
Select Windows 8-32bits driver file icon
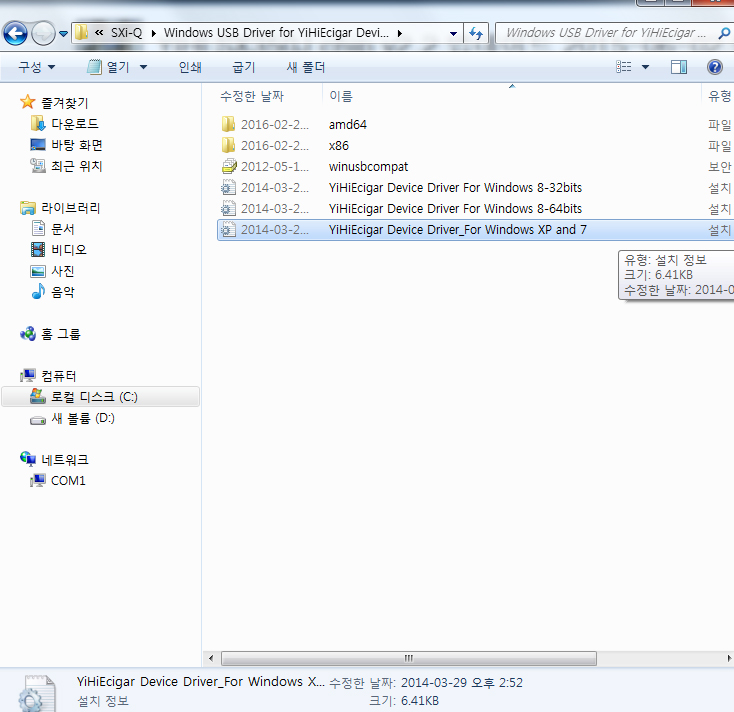point(228,187)
